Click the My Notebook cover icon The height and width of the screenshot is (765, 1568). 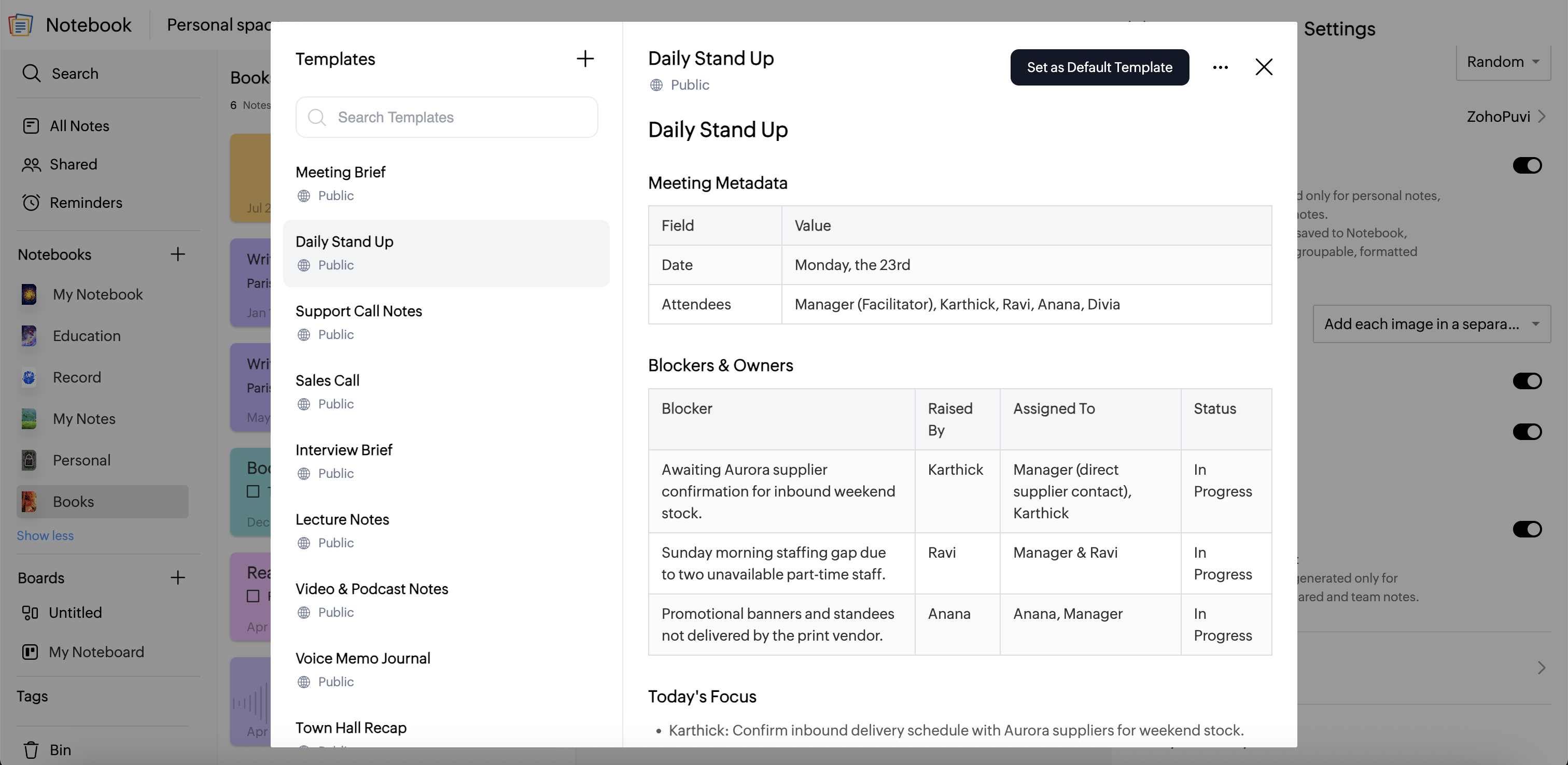click(x=29, y=294)
